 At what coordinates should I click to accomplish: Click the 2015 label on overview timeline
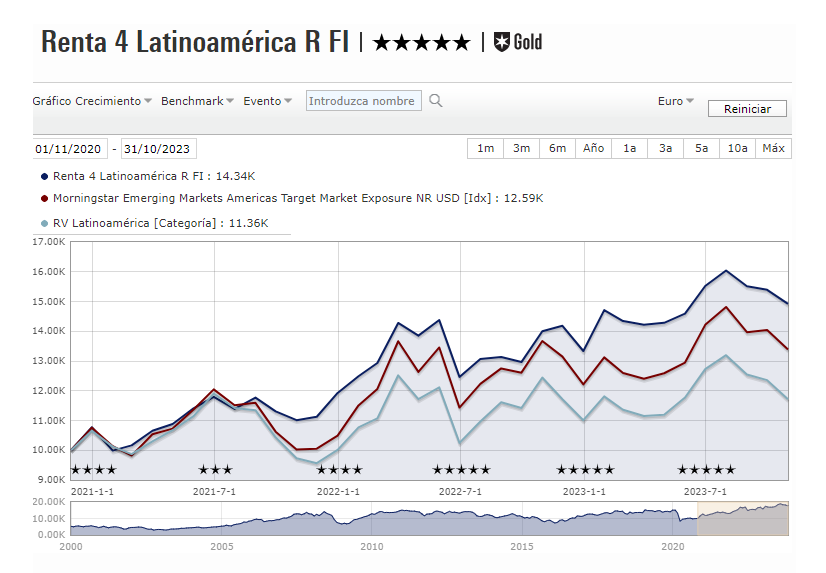522,547
